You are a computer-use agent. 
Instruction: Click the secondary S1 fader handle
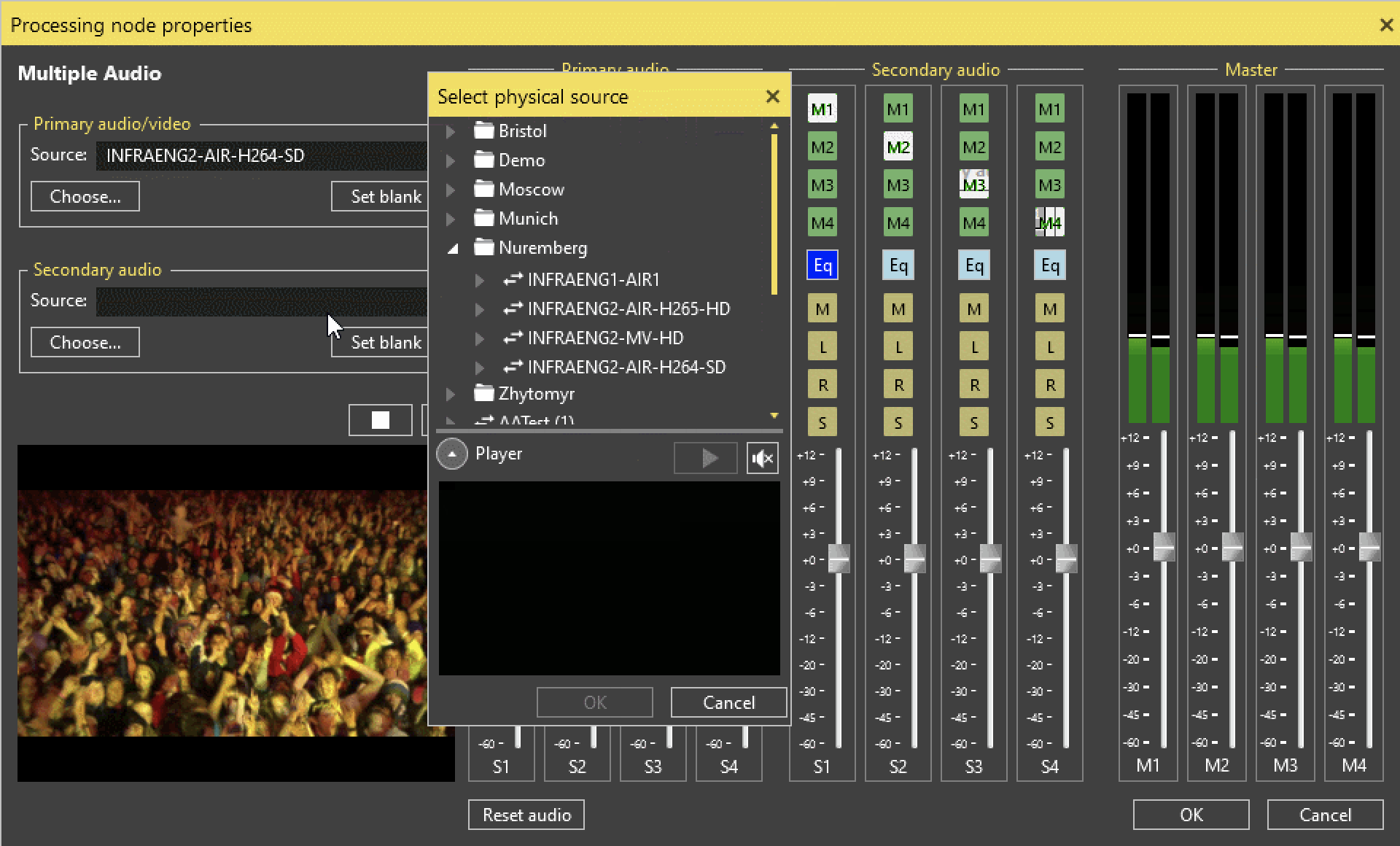click(839, 559)
